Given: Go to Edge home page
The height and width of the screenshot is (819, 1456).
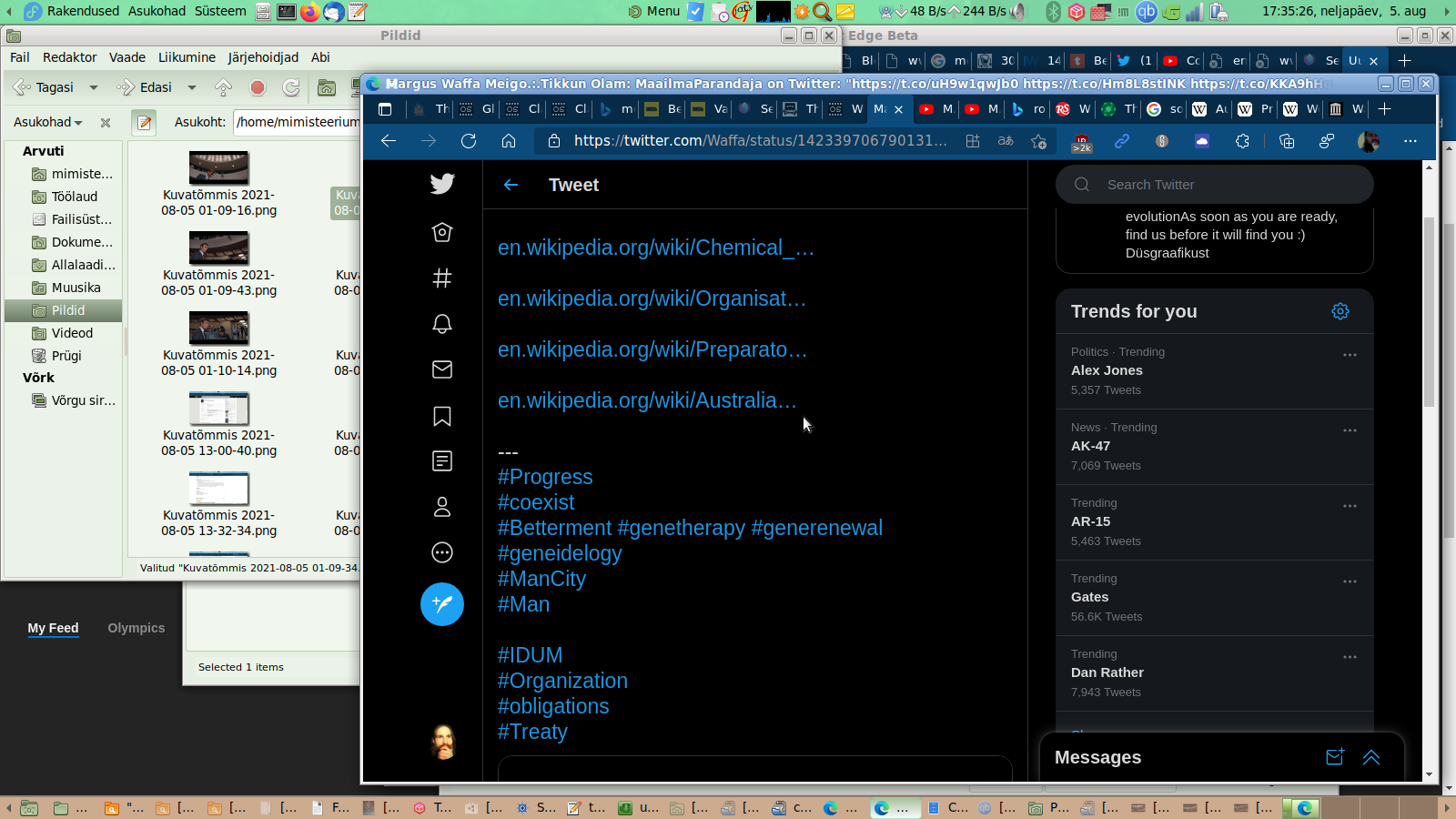Looking at the screenshot, I should pyautogui.click(x=509, y=141).
